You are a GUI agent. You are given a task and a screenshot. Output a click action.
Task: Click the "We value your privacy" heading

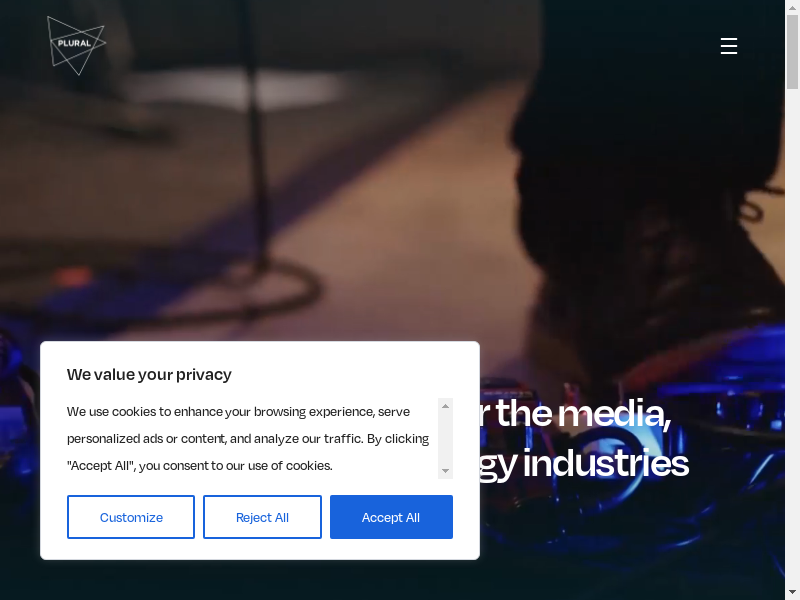[x=149, y=374]
